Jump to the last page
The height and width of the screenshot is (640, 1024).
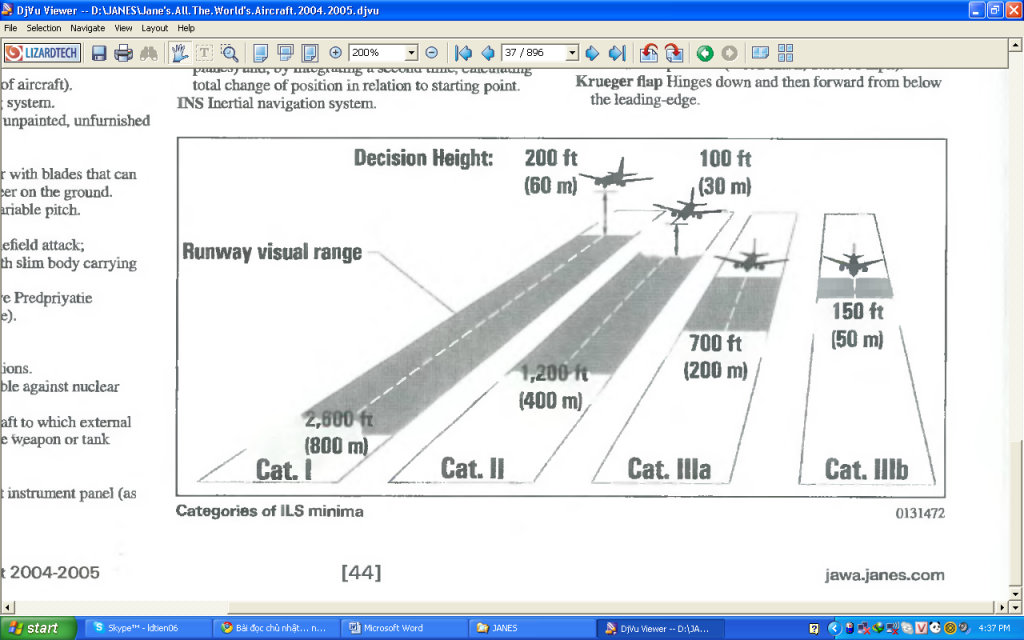(x=616, y=53)
